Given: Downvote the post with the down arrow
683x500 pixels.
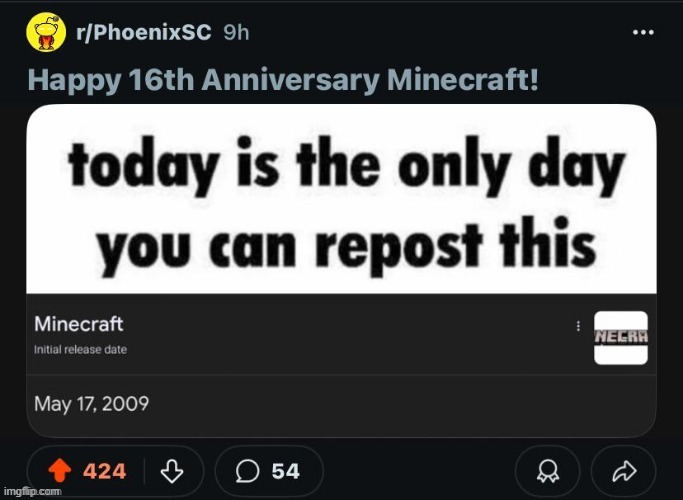Looking at the screenshot, I should [x=171, y=471].
